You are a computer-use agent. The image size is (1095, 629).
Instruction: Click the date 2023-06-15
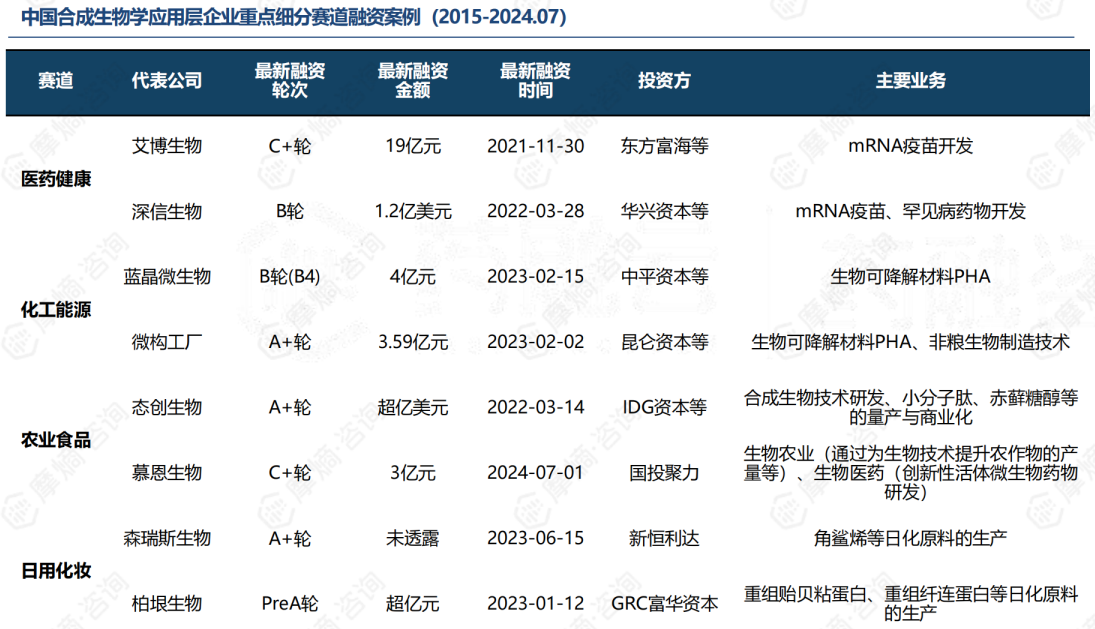coord(536,538)
